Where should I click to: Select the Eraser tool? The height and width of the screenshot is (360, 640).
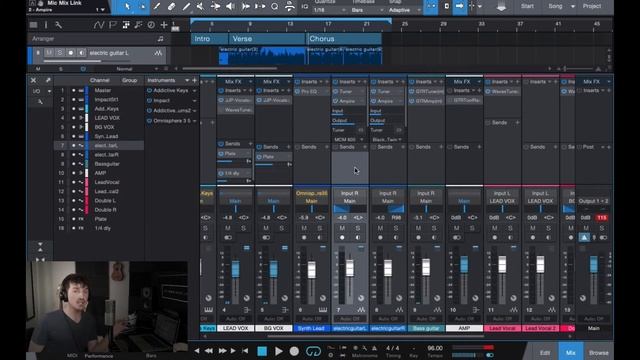171,7
